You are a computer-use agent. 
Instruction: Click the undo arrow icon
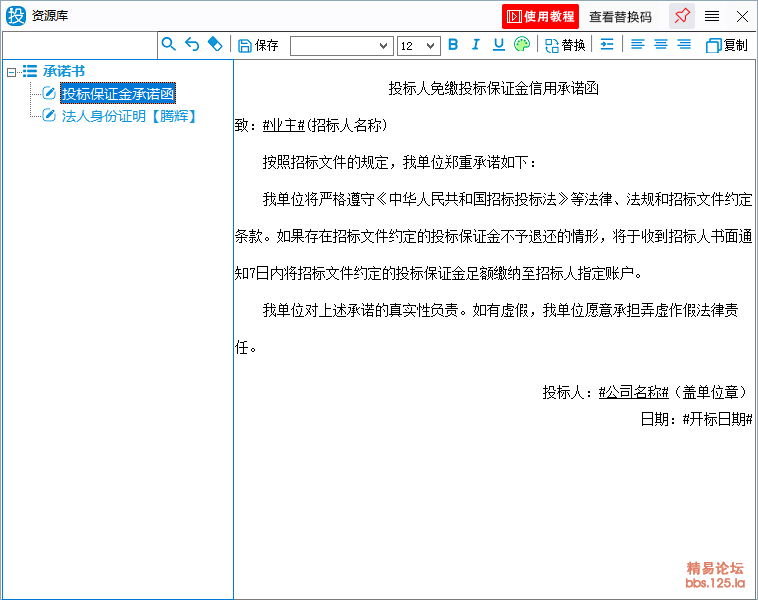click(192, 44)
